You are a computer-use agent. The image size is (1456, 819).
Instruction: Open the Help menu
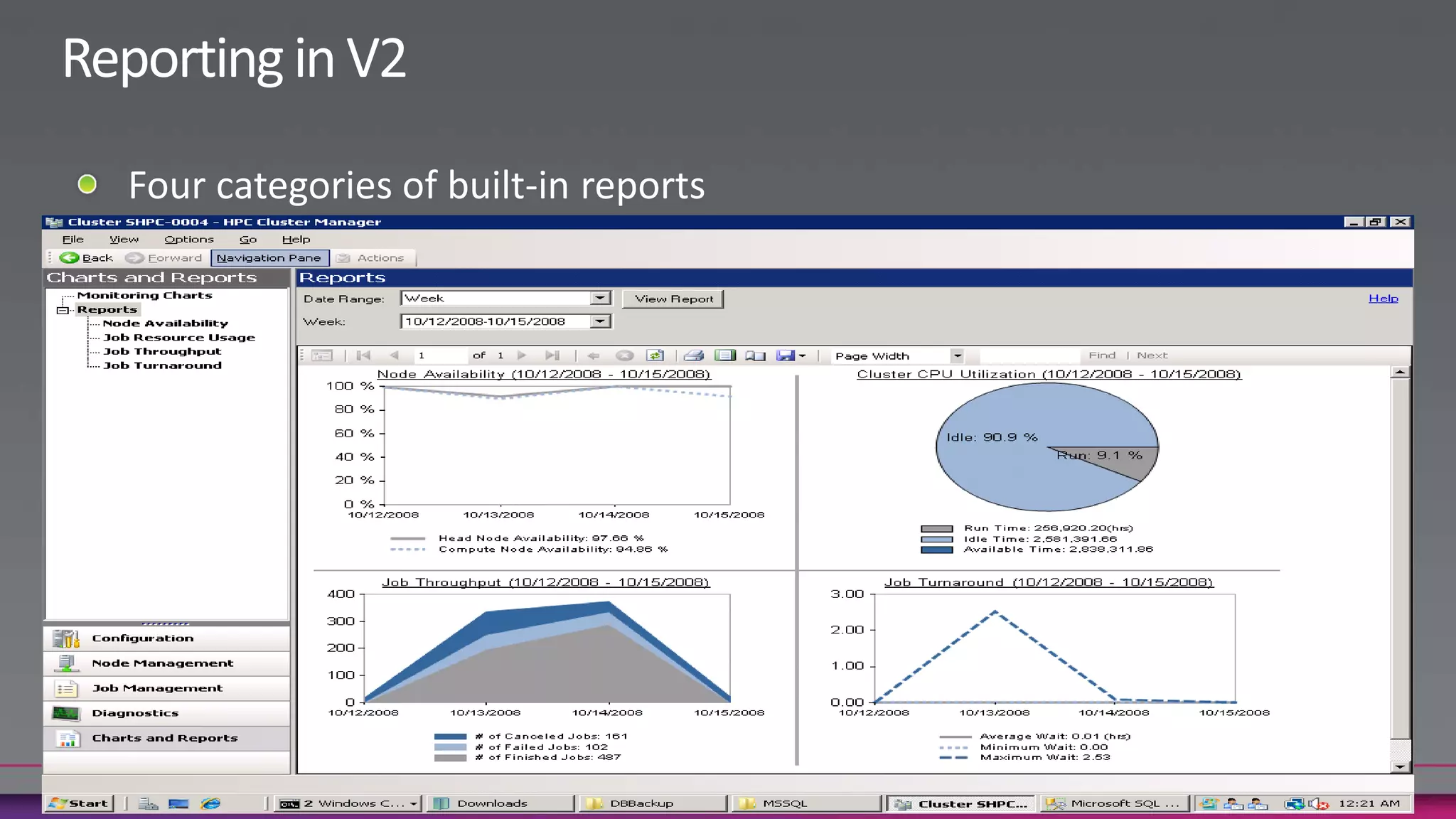296,240
